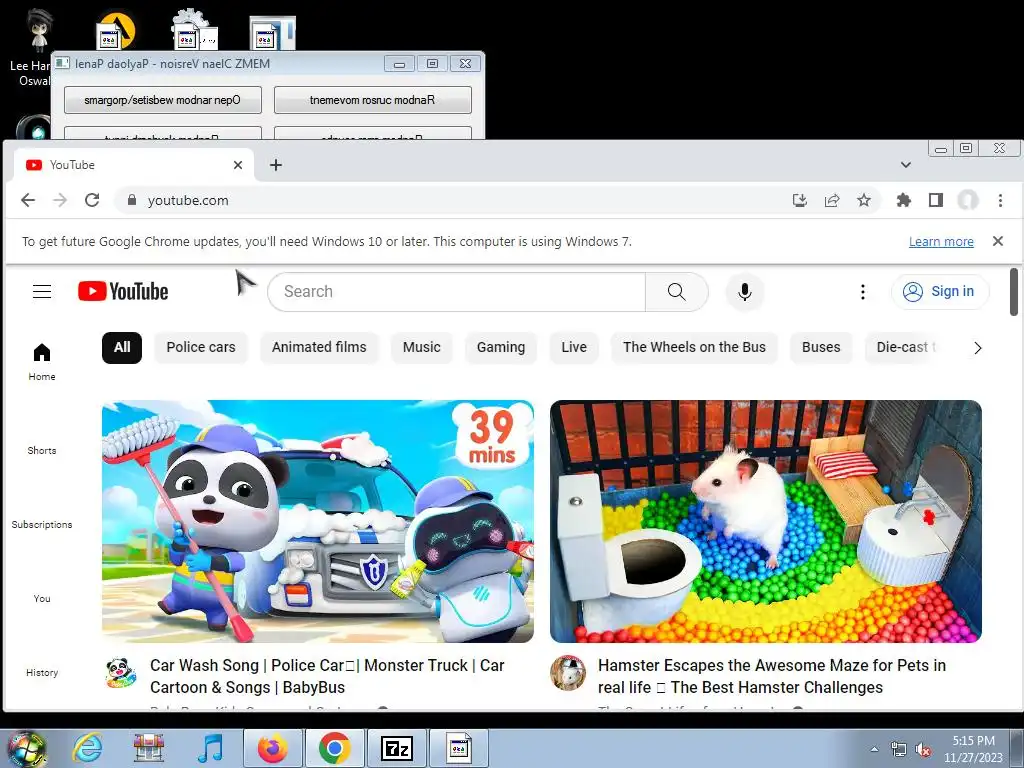
Task: Open Firefox from taskbar
Action: pos(272,748)
